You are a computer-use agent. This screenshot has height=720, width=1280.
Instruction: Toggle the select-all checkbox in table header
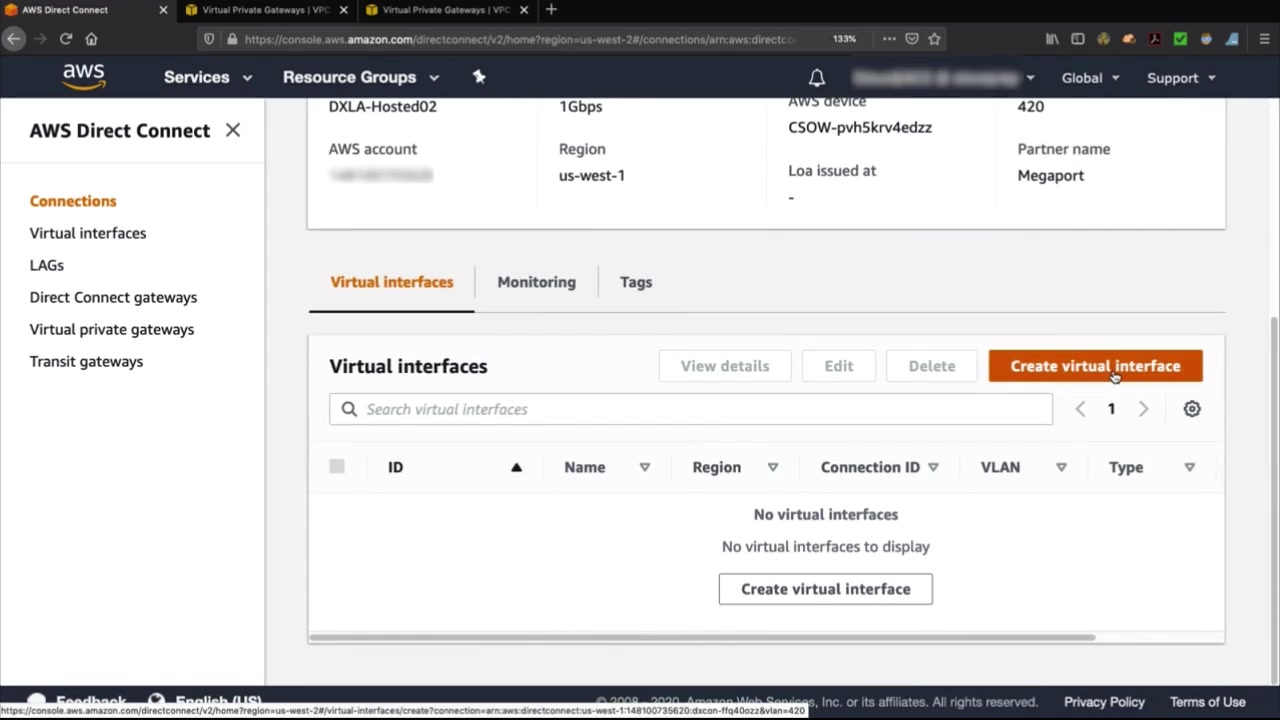tap(337, 466)
